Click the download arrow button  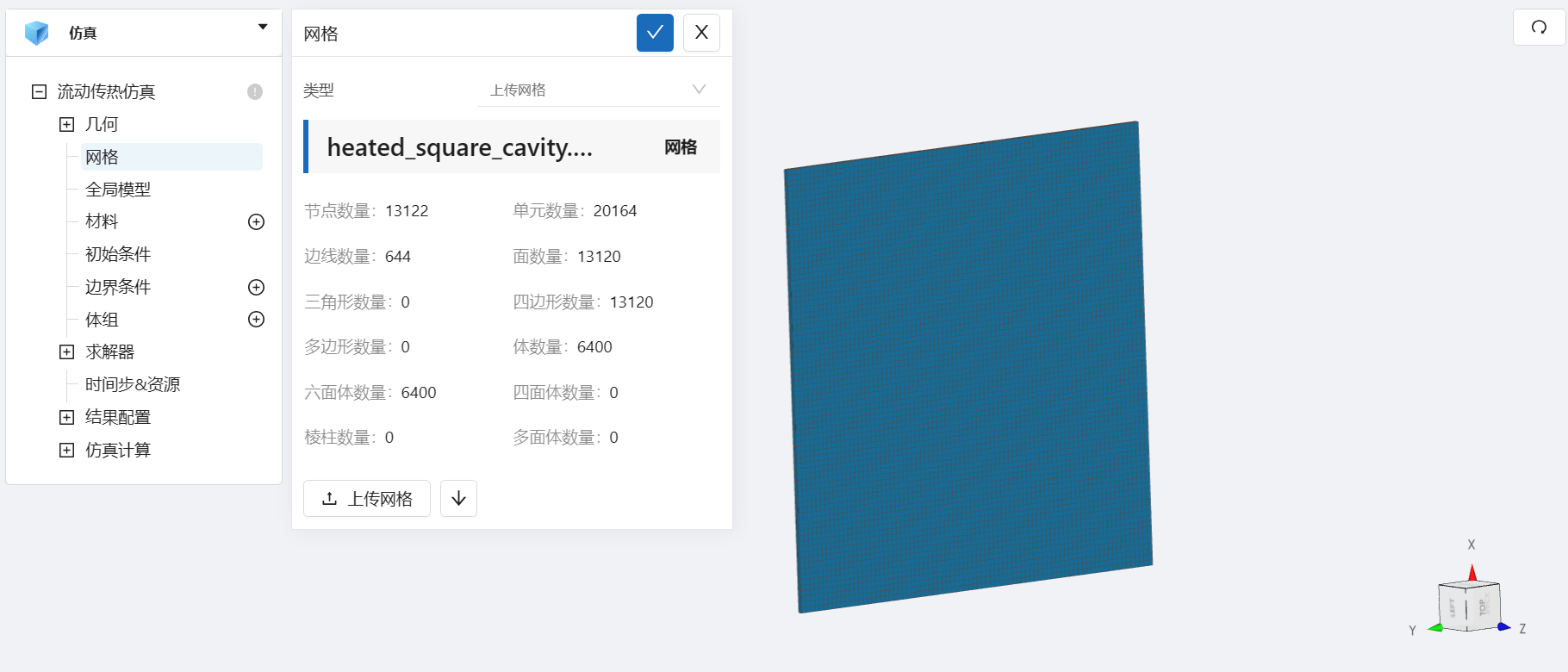point(458,498)
